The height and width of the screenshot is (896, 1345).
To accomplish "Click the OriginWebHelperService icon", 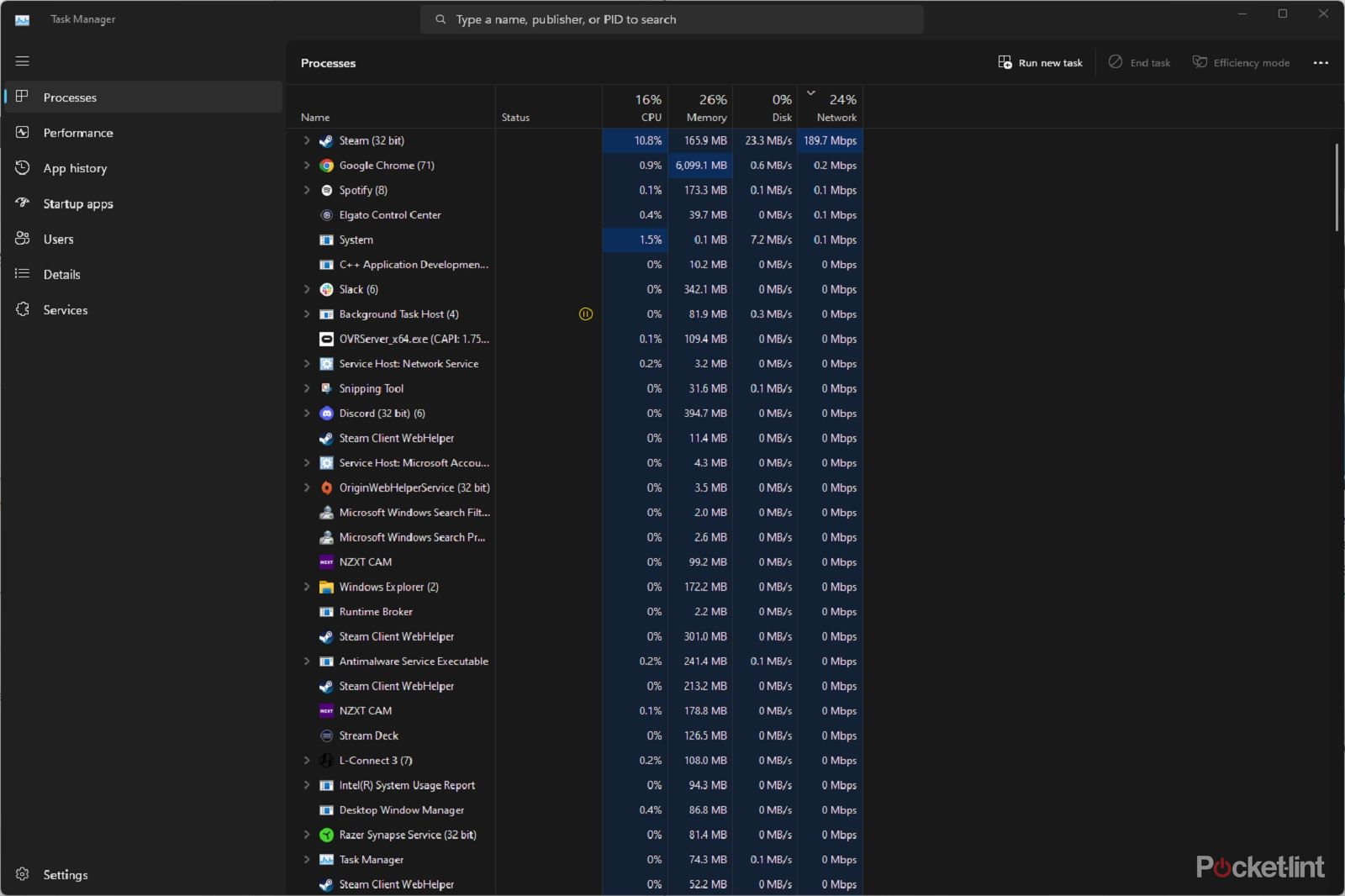I will point(326,488).
